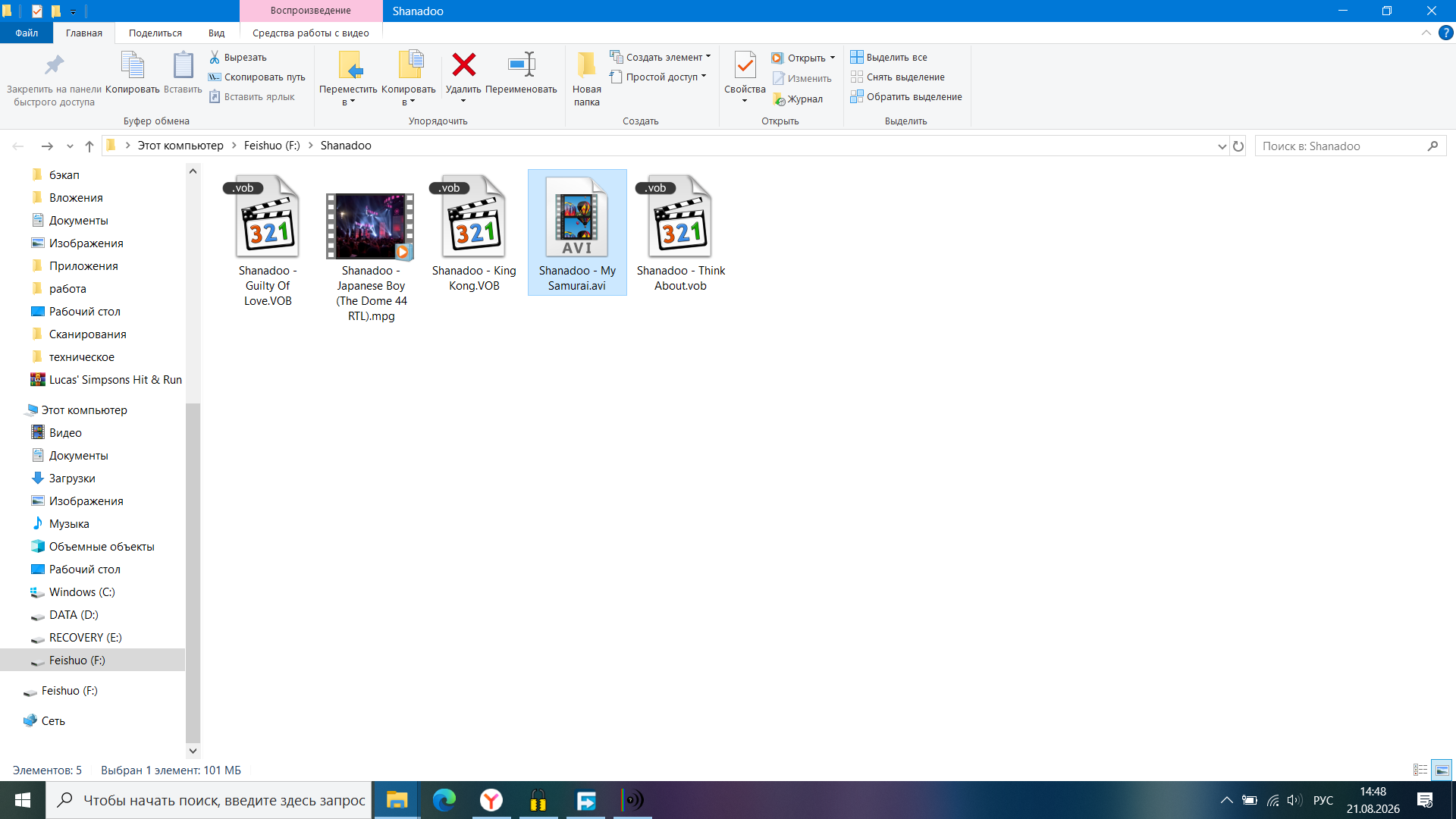The image size is (1456, 819).
Task: Click Выделить все (Select all)
Action: pyautogui.click(x=889, y=57)
